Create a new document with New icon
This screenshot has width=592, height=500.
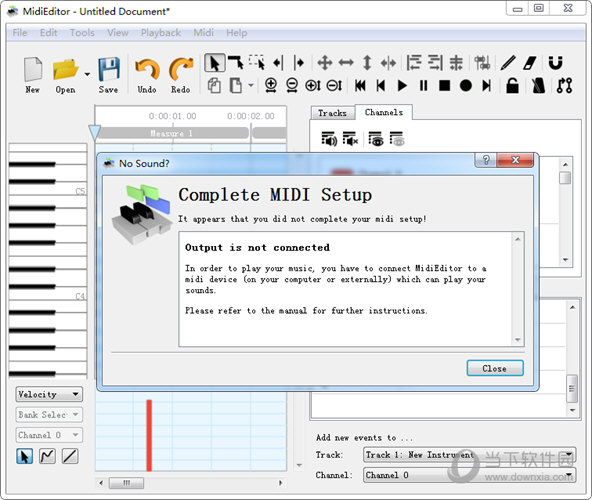(32, 75)
